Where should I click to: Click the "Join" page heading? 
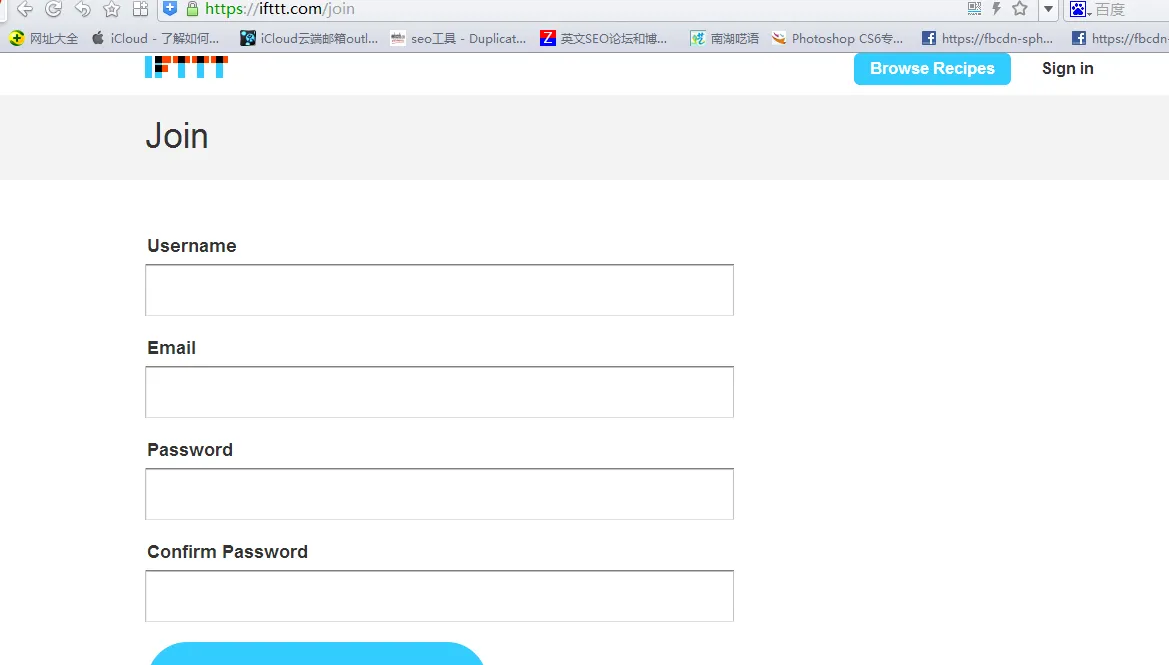(177, 136)
